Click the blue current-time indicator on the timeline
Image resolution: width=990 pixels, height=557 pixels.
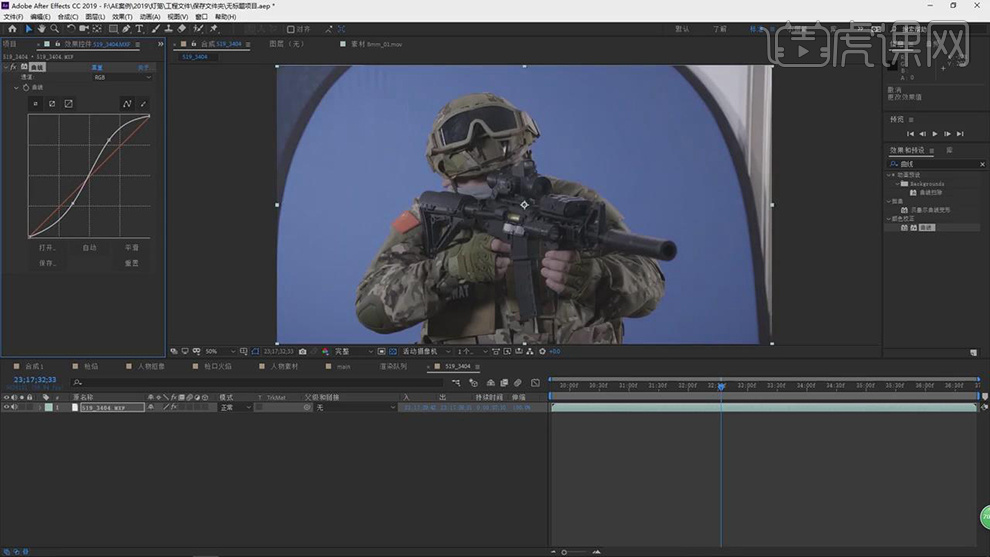tap(721, 386)
